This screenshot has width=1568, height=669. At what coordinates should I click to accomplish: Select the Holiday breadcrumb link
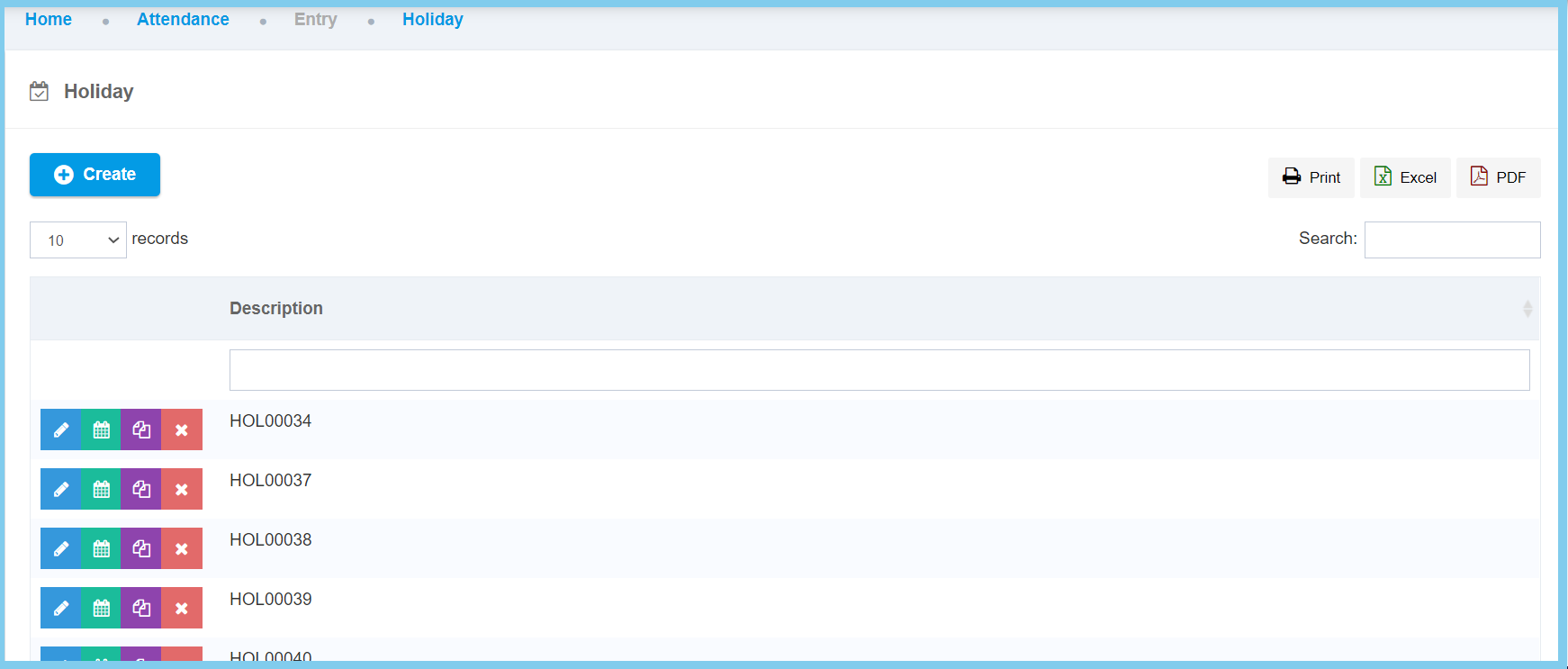coord(432,20)
